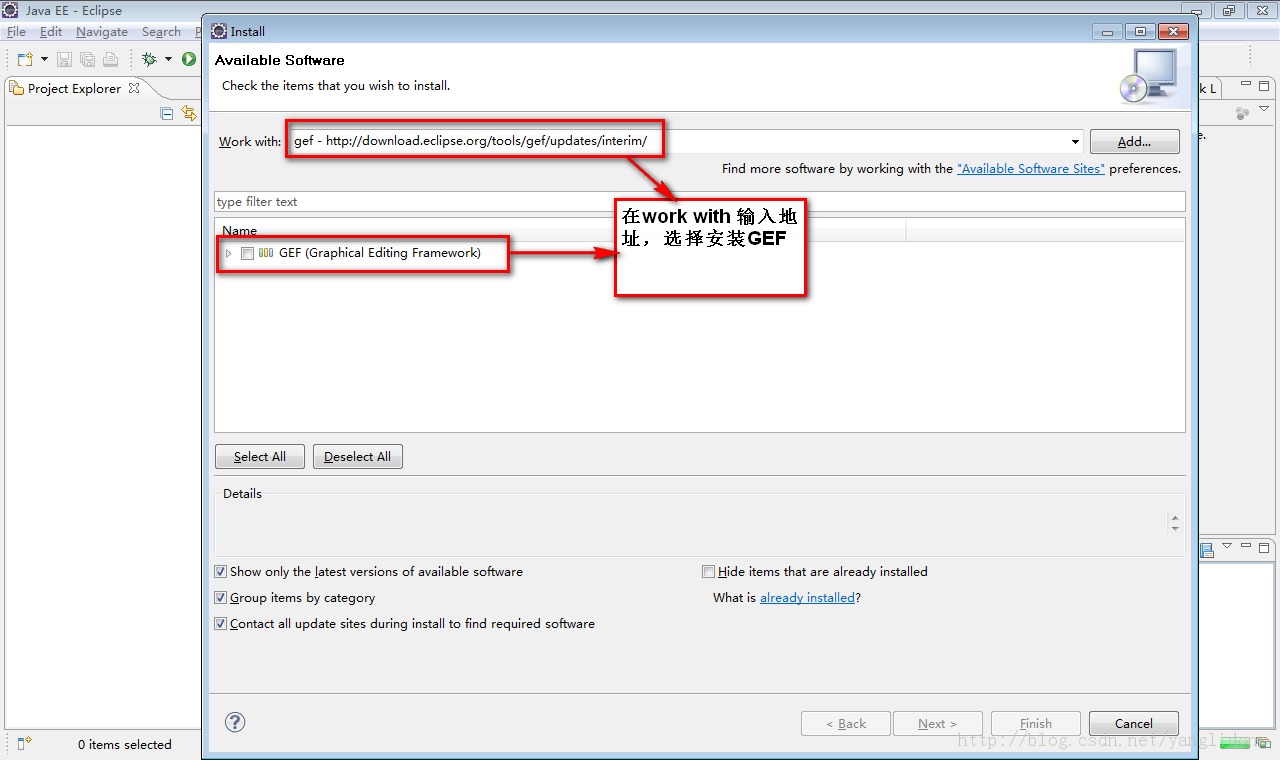Select the Project Explorer tab
Image resolution: width=1280 pixels, height=760 pixels.
[74, 88]
